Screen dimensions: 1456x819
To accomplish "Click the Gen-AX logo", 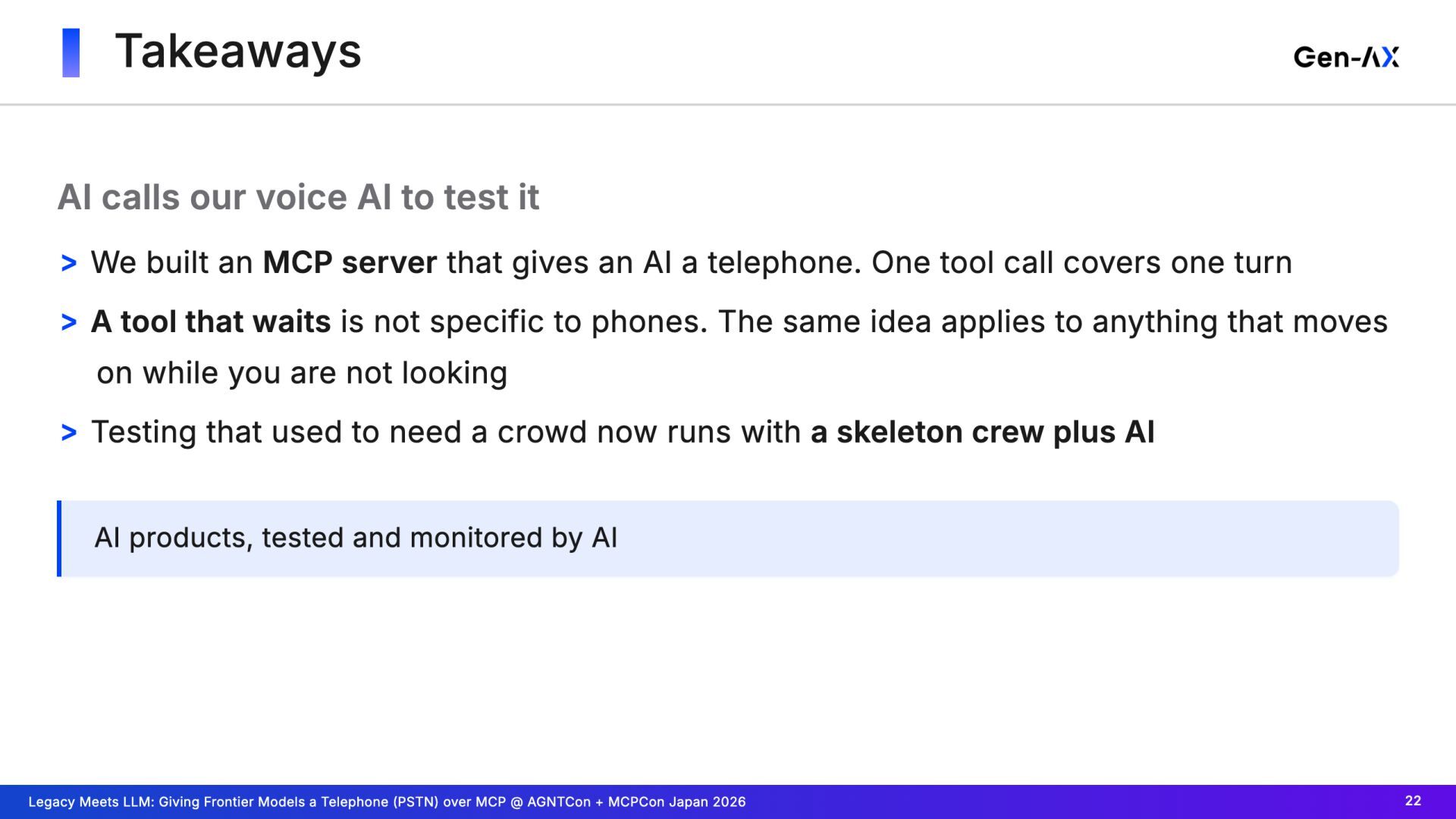I will (1346, 57).
